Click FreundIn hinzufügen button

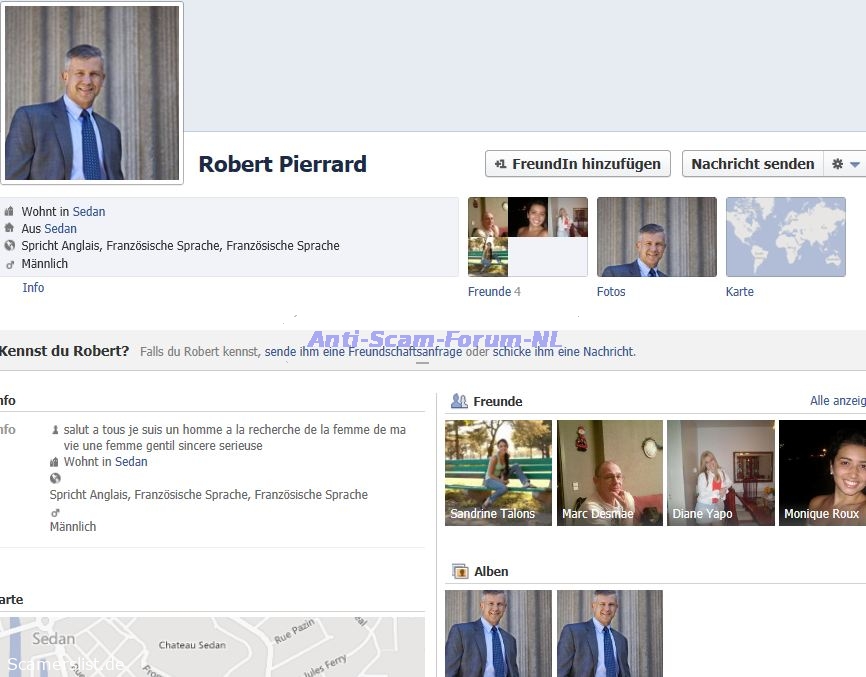578,164
